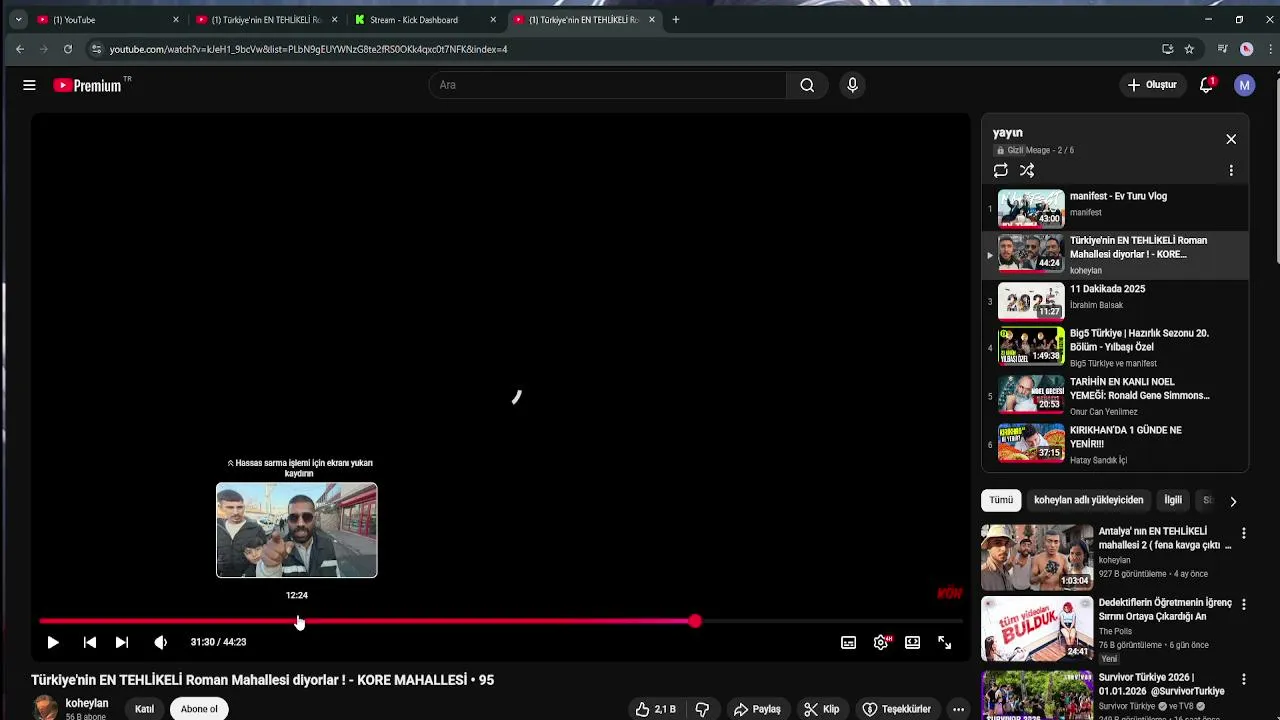Click the koheylan channel avatar
Screen dimensions: 1280x720
pos(45,708)
